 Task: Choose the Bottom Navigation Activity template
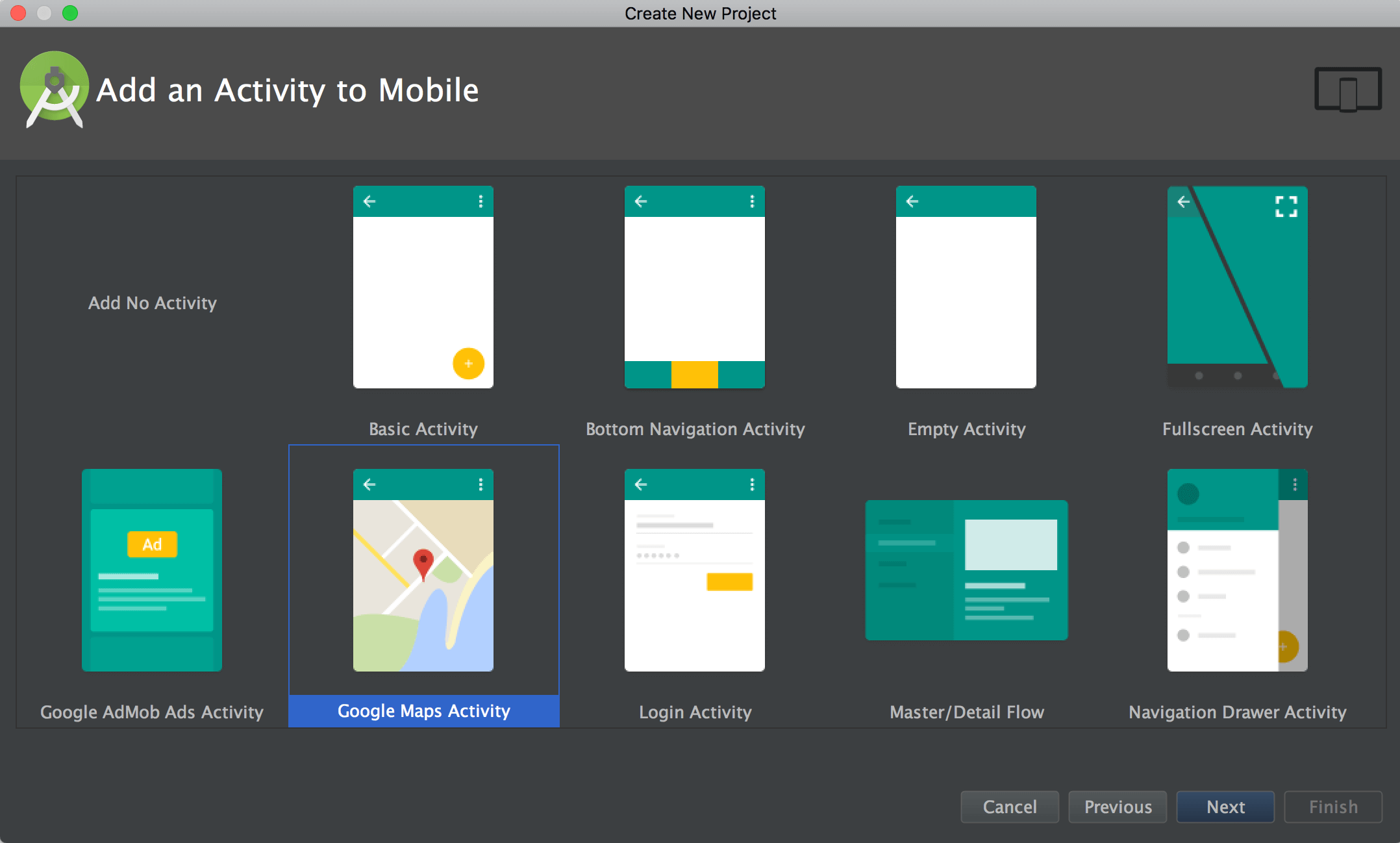694,287
